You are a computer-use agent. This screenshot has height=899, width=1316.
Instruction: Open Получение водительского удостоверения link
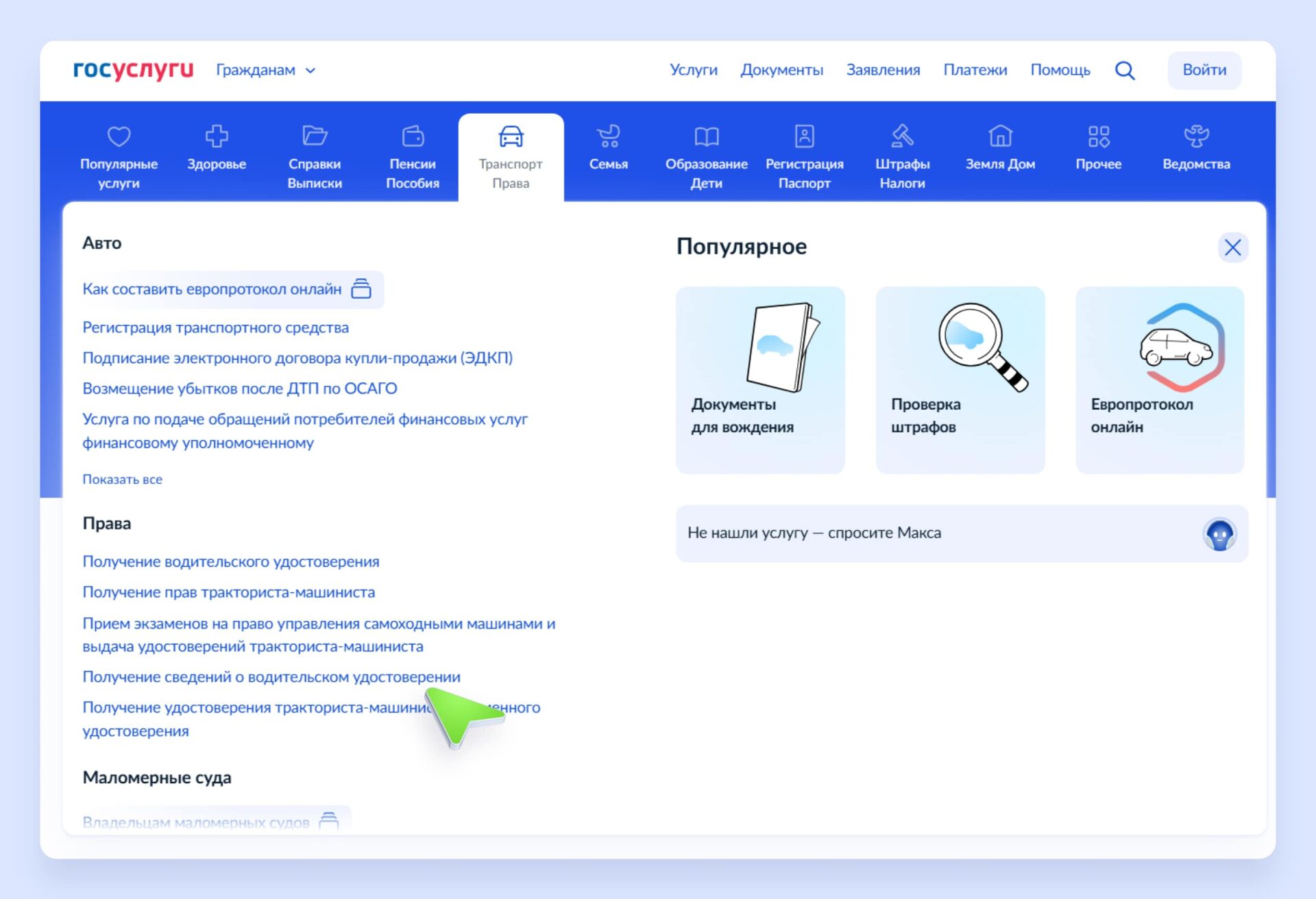click(231, 562)
